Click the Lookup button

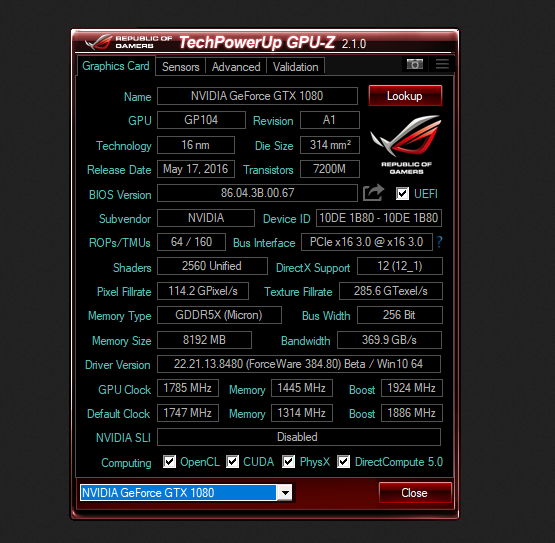tap(405, 96)
